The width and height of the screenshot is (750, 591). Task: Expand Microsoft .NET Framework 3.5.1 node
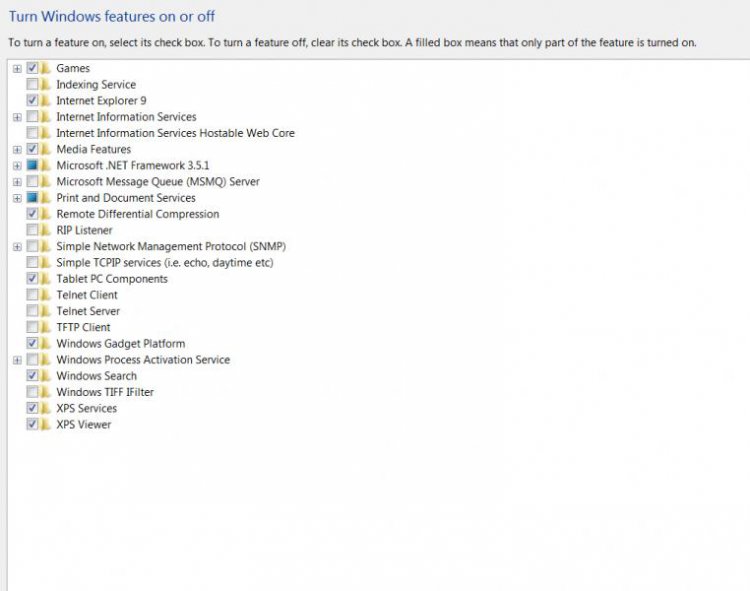17,166
